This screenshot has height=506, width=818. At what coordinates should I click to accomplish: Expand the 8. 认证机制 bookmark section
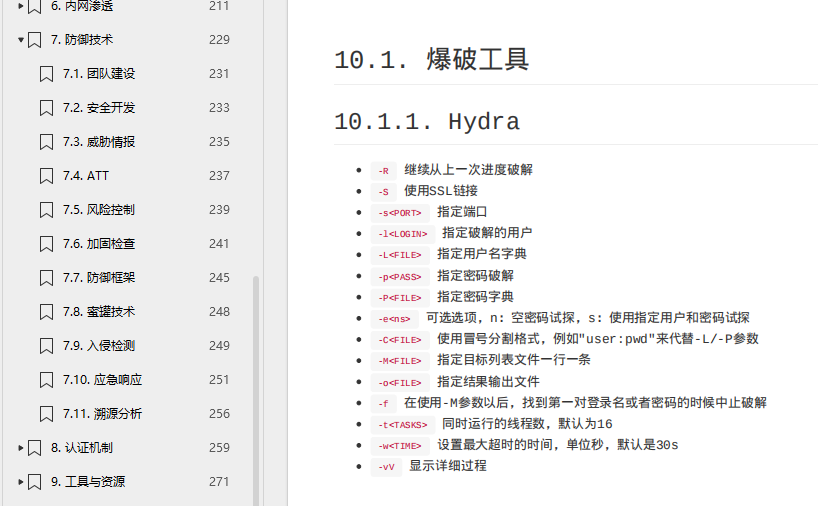[x=21, y=448]
